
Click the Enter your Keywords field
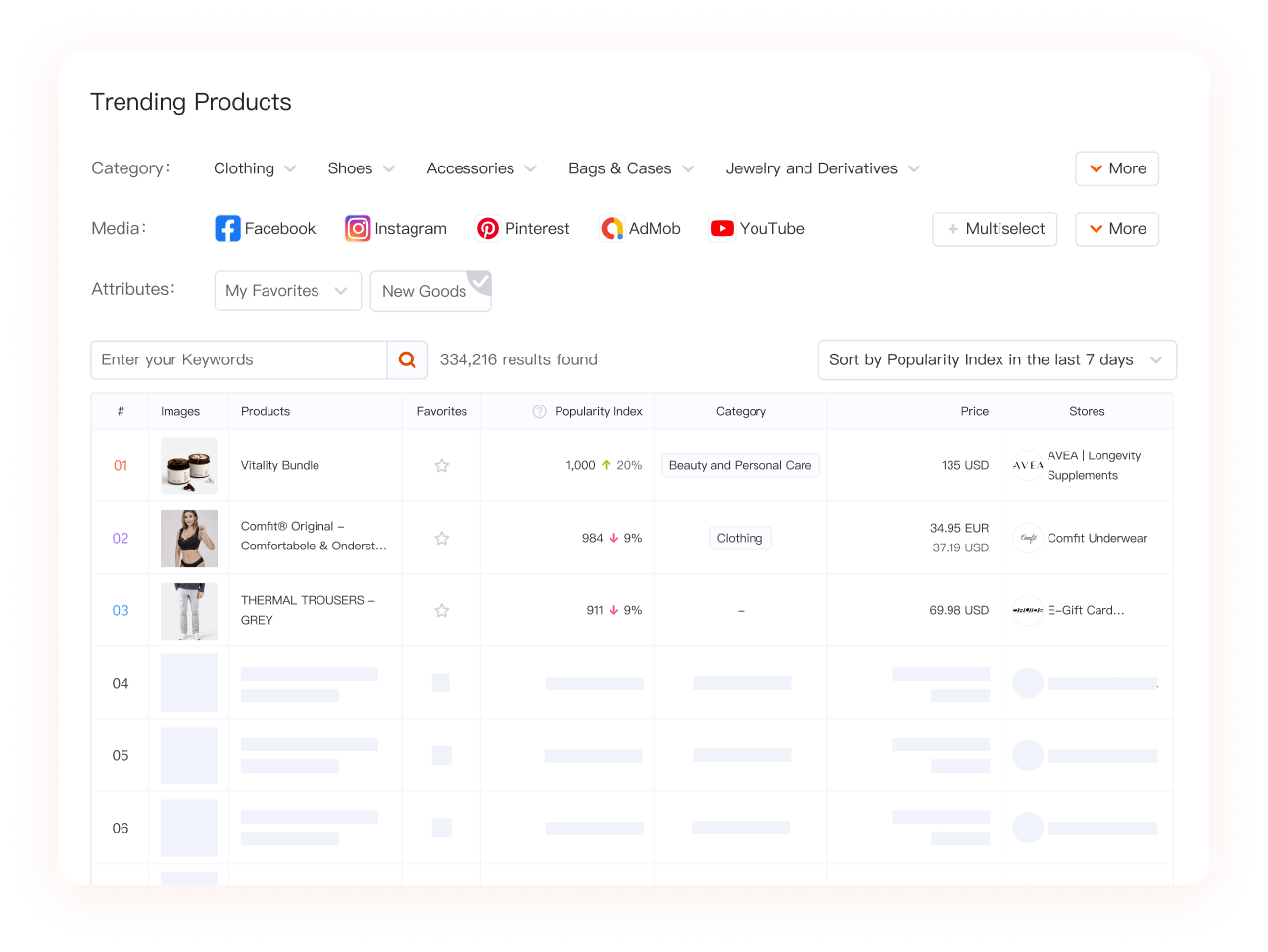239,360
